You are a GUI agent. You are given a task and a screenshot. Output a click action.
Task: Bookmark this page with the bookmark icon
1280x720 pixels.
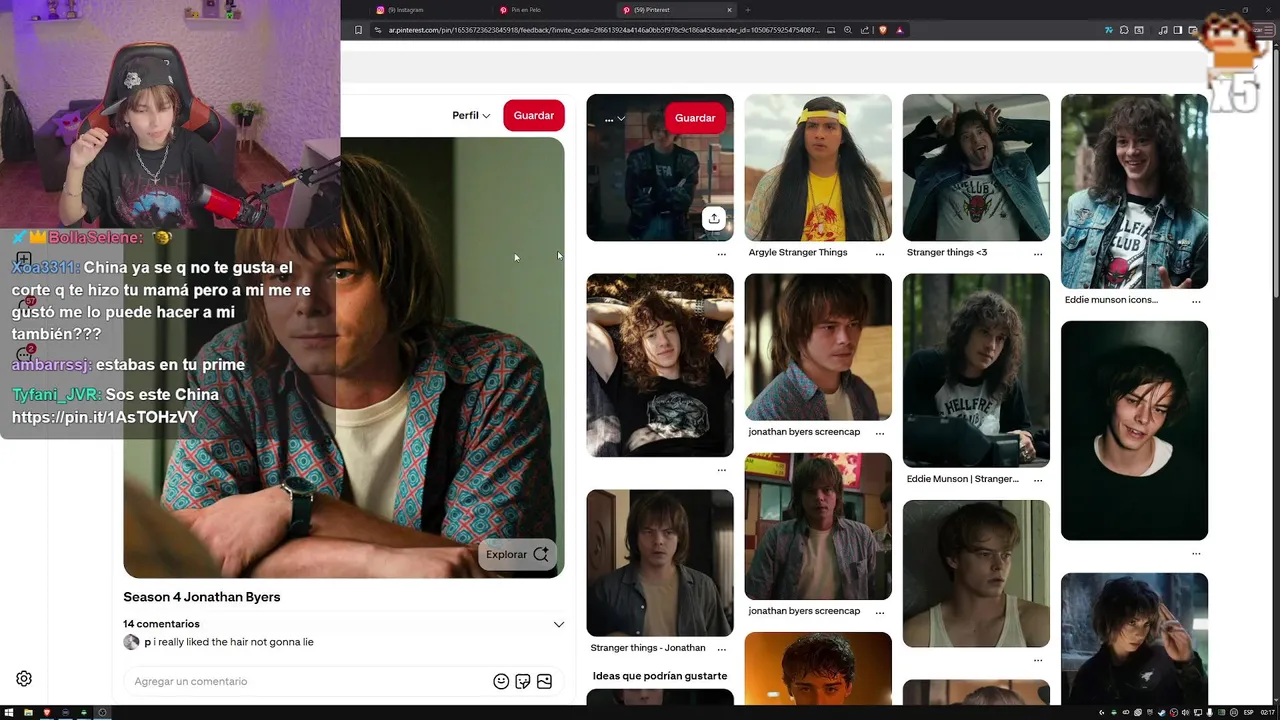pyautogui.click(x=359, y=30)
